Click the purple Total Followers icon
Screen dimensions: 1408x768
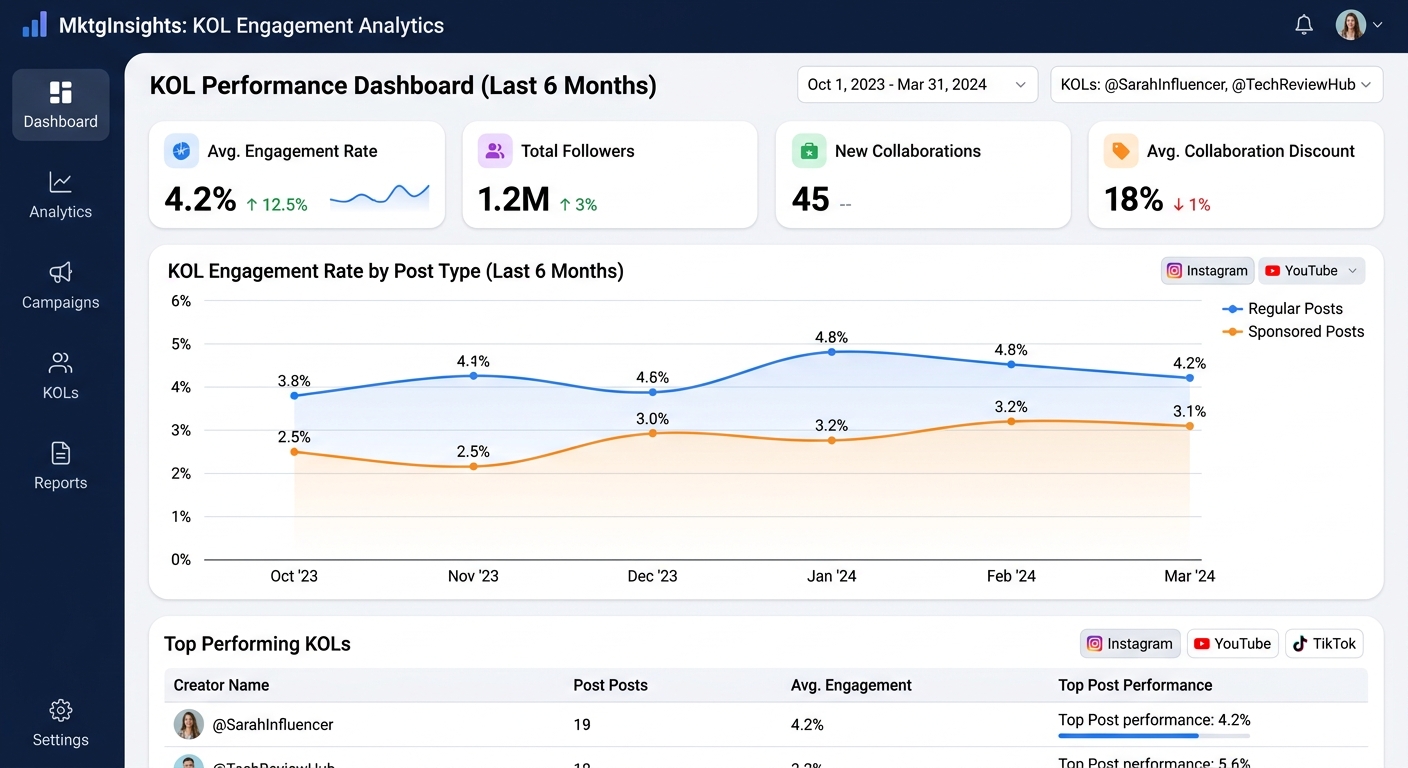click(x=494, y=151)
